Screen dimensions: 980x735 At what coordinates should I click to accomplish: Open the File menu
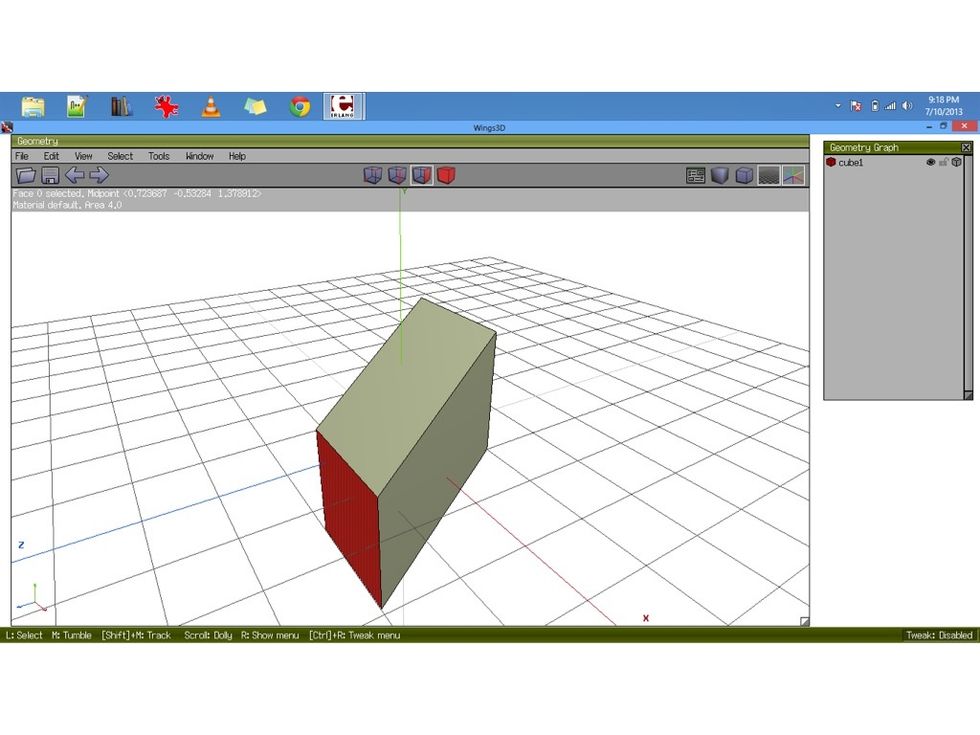coord(22,156)
